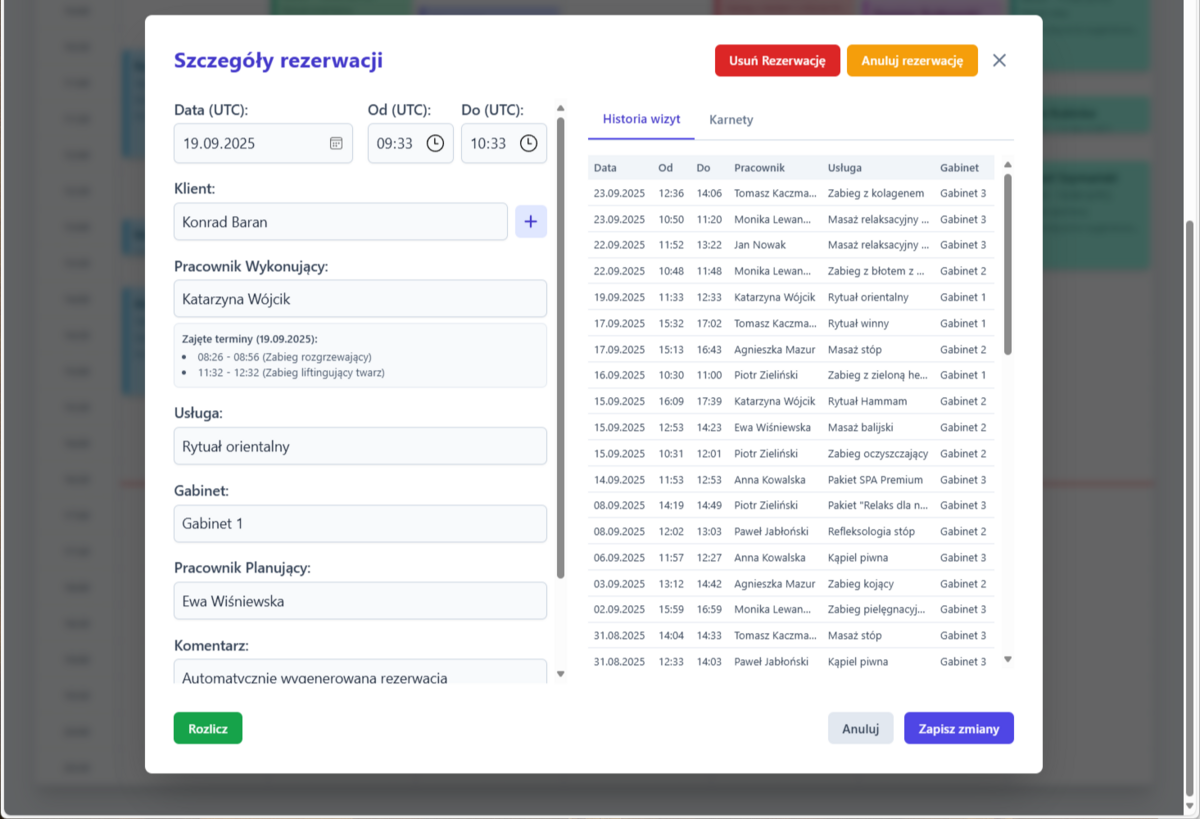1200x819 pixels.
Task: Click the Klient field Konrad Baran
Action: [340, 222]
